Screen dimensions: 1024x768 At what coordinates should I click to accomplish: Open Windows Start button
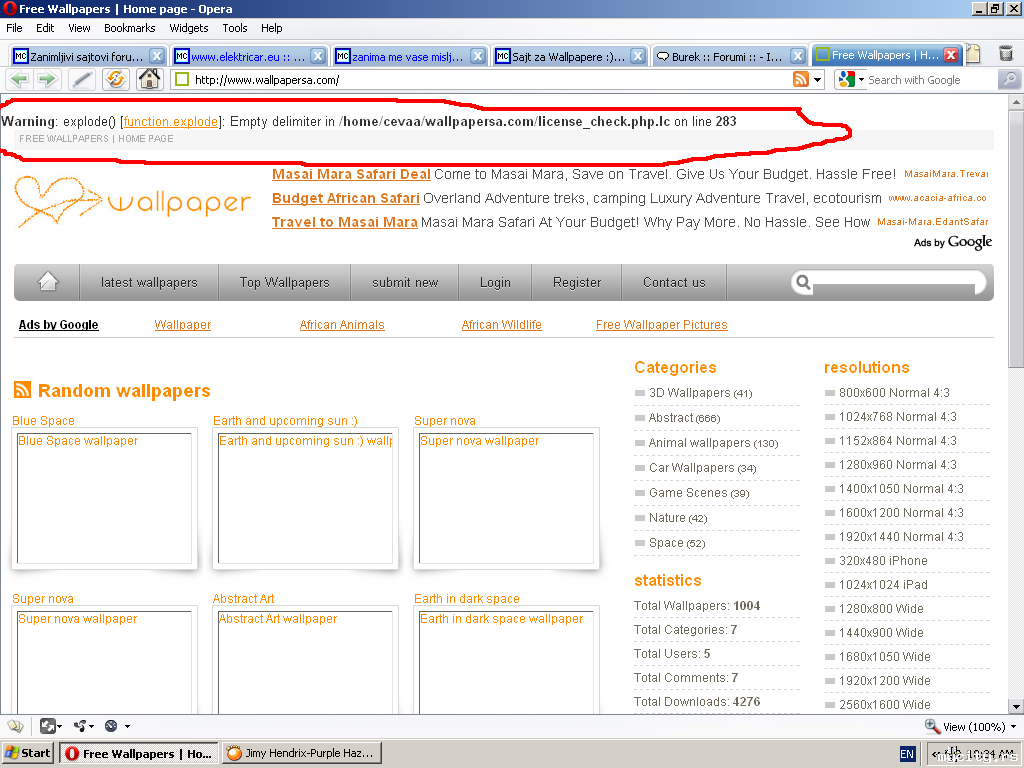click(28, 753)
